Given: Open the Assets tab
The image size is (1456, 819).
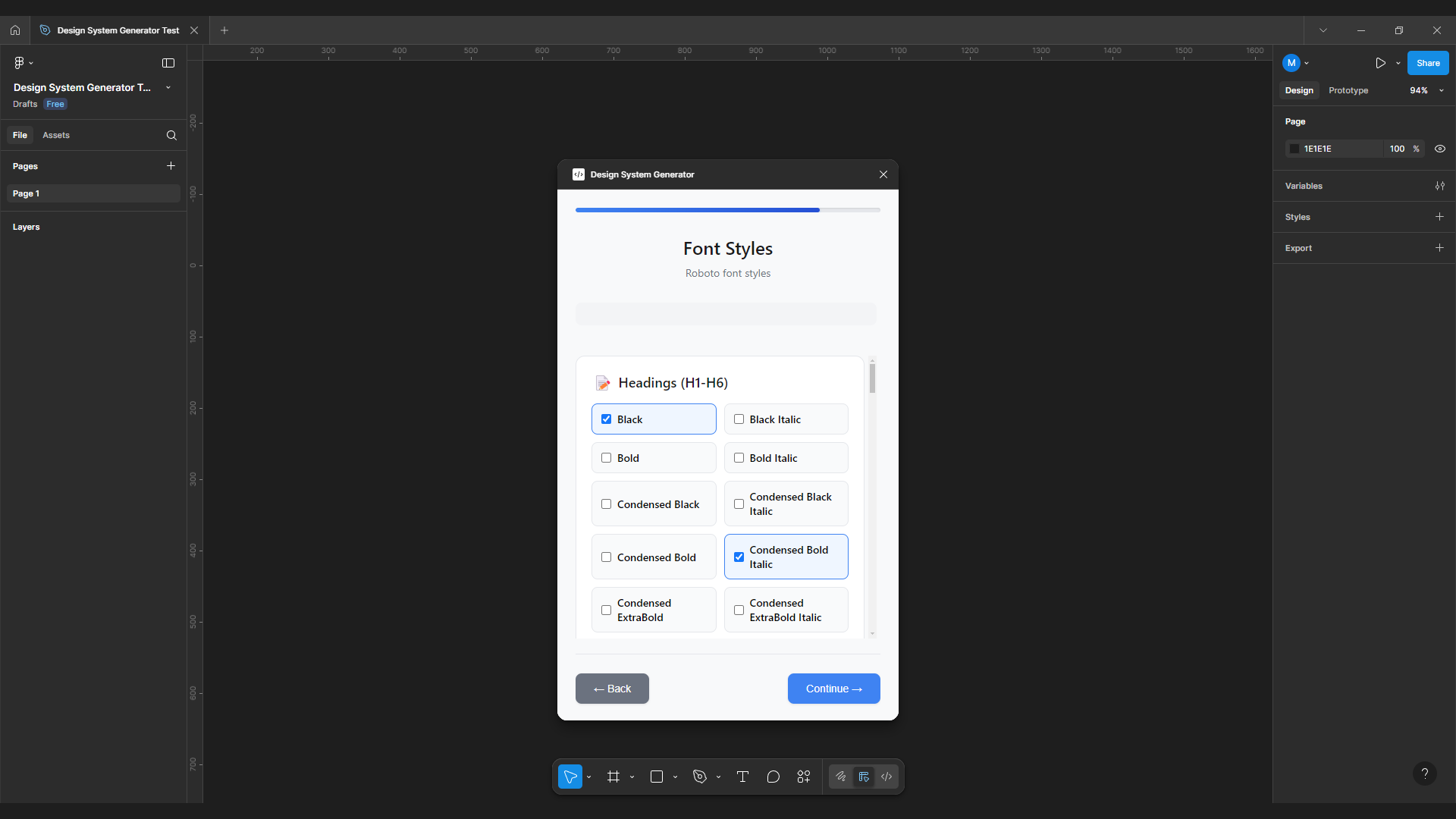Looking at the screenshot, I should pos(55,135).
